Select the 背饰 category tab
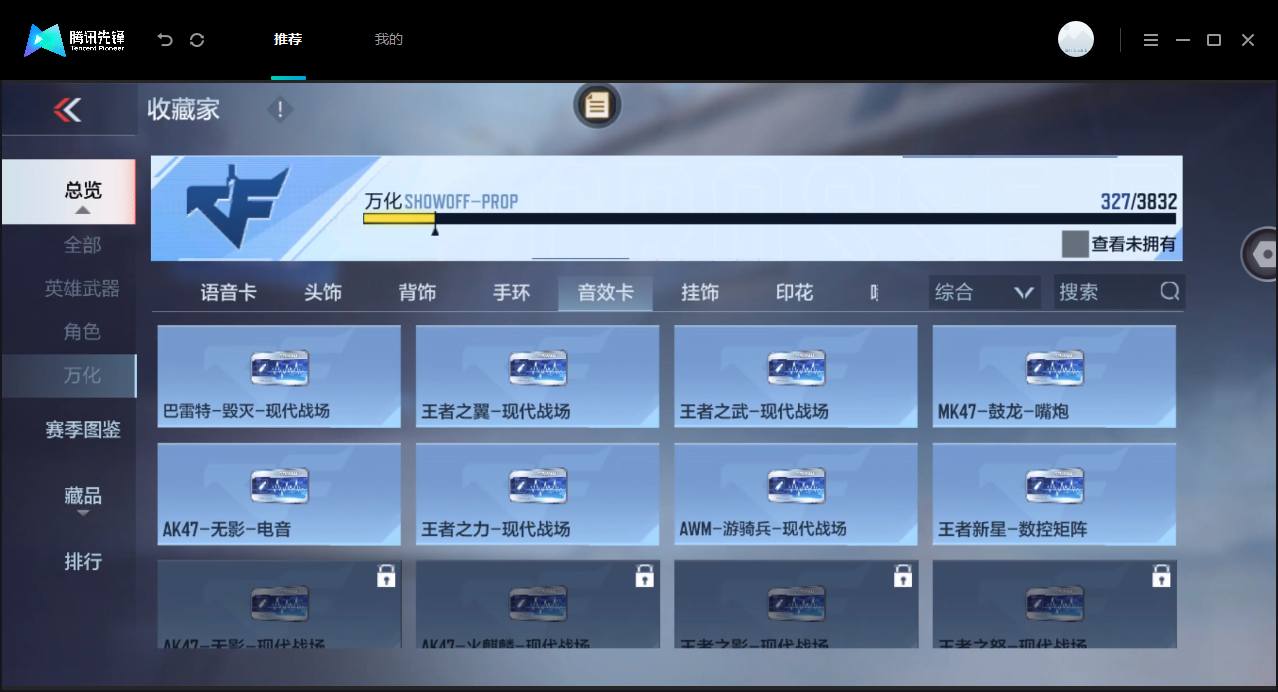 coord(417,292)
